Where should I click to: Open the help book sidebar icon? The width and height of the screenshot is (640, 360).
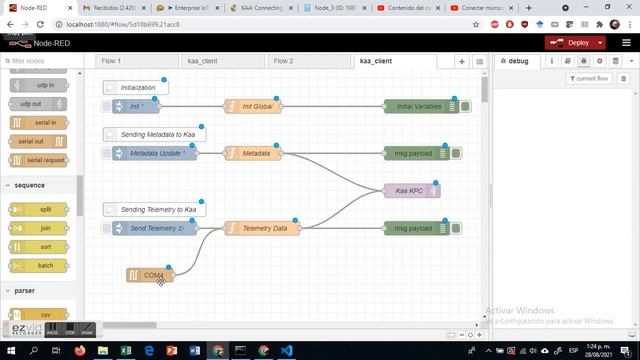coord(567,61)
